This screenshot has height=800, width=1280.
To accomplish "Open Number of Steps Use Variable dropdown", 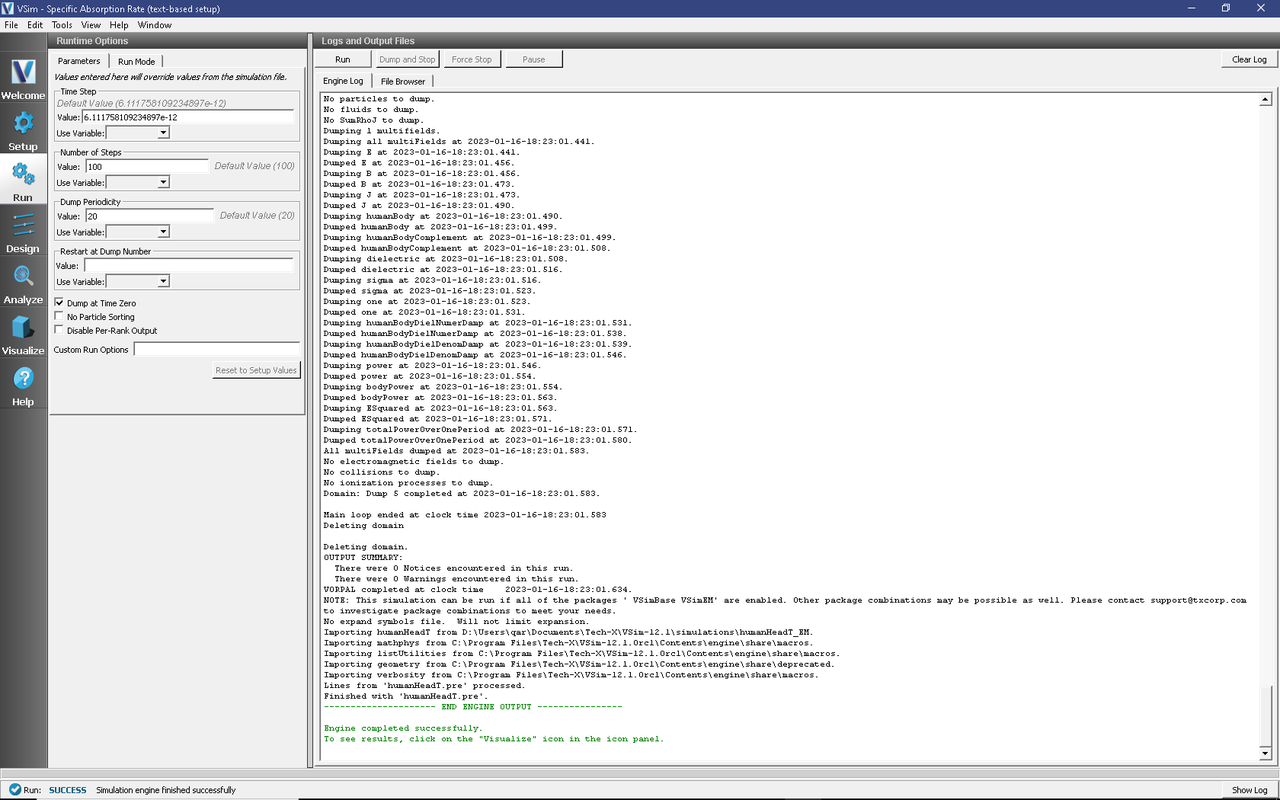I will pos(138,183).
